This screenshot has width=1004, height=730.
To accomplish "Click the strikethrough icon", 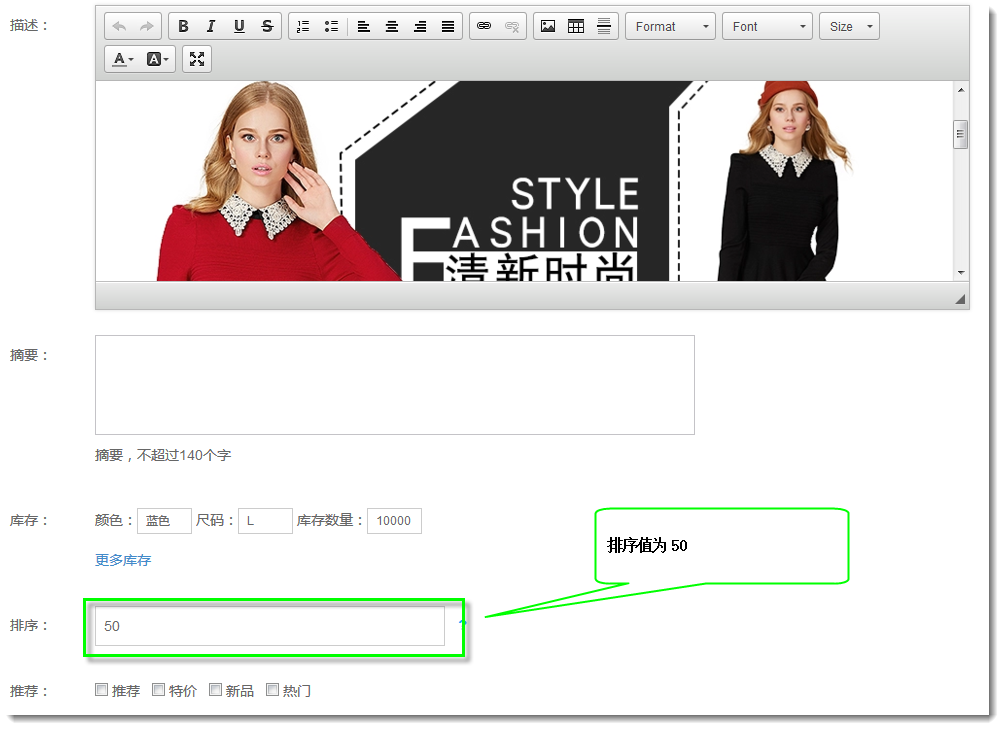I will (x=267, y=26).
